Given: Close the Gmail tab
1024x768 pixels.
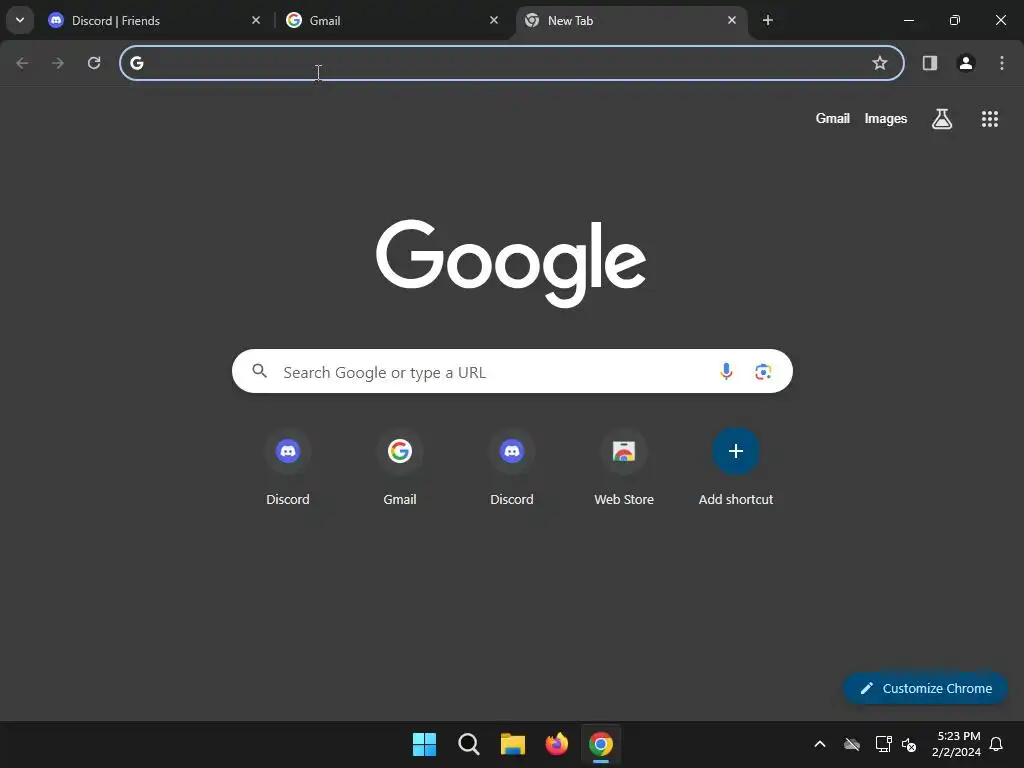Looking at the screenshot, I should pyautogui.click(x=494, y=20).
